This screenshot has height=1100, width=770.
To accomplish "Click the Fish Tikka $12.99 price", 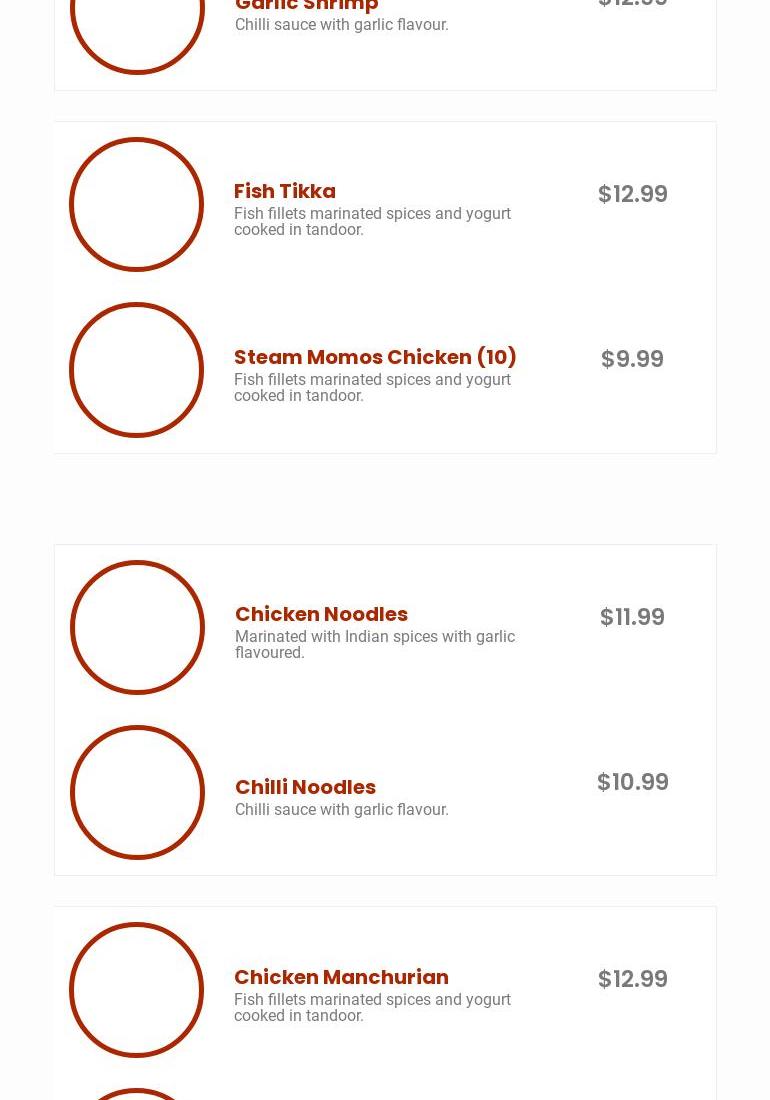I will pos(632,194).
